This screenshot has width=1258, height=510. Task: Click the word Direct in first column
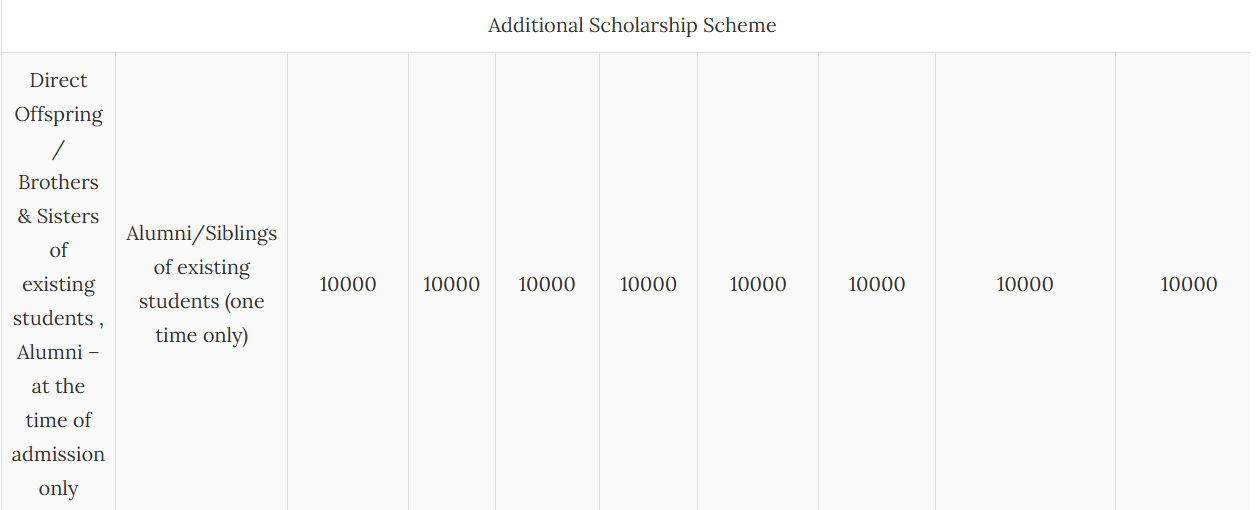(58, 81)
